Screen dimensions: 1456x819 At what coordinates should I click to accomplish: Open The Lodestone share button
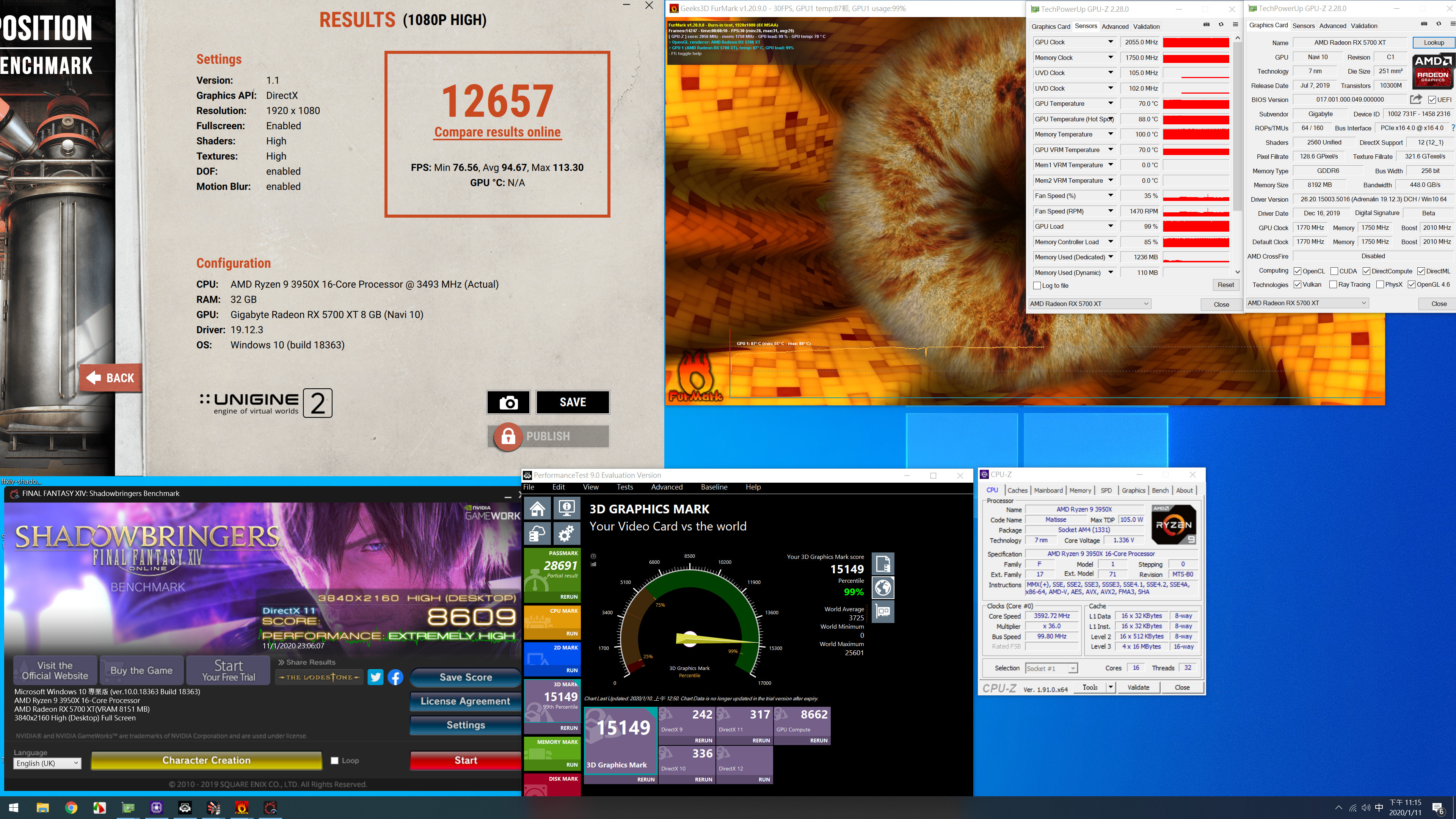319,677
